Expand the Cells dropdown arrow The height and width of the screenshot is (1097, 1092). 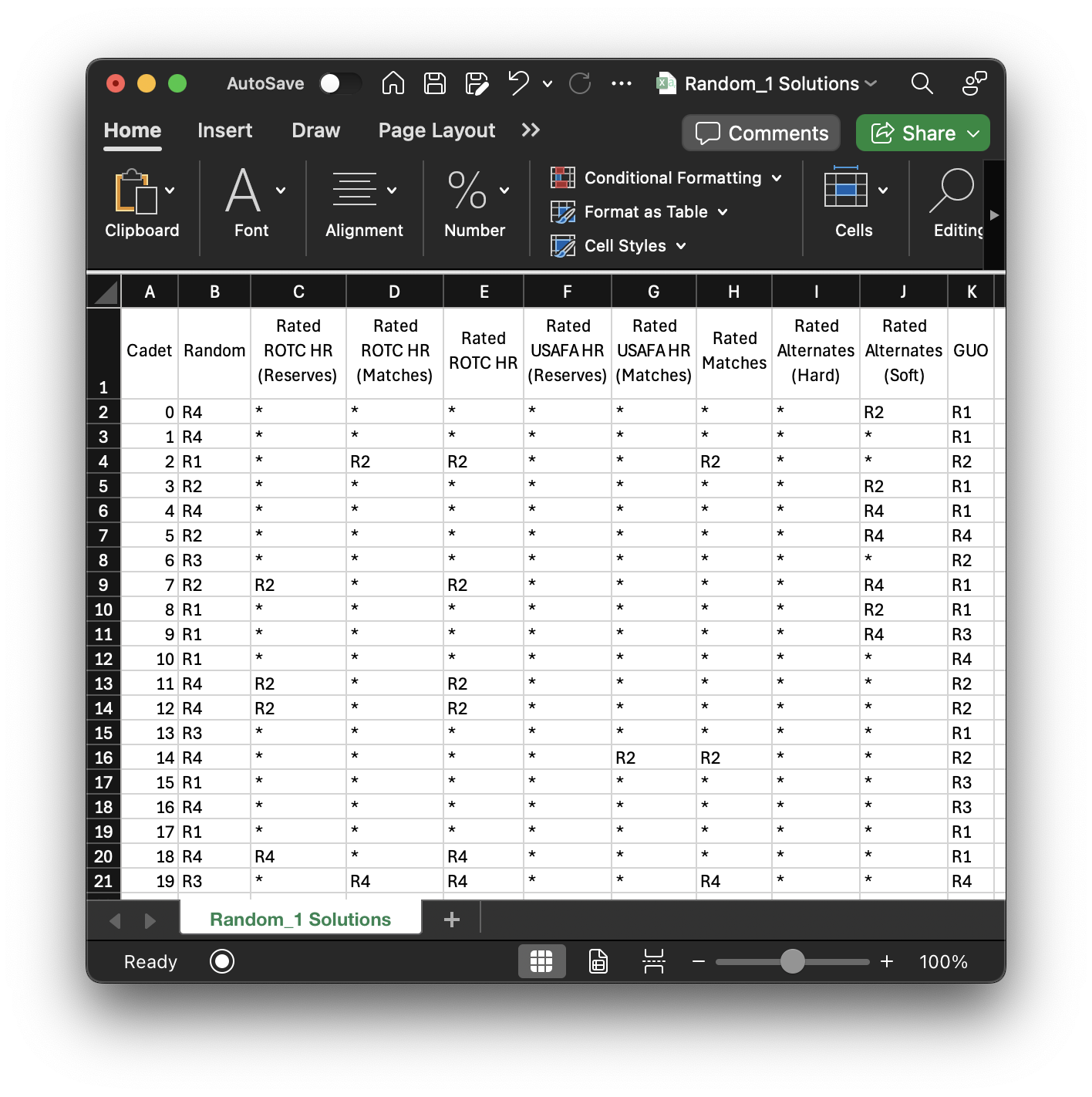tap(883, 191)
